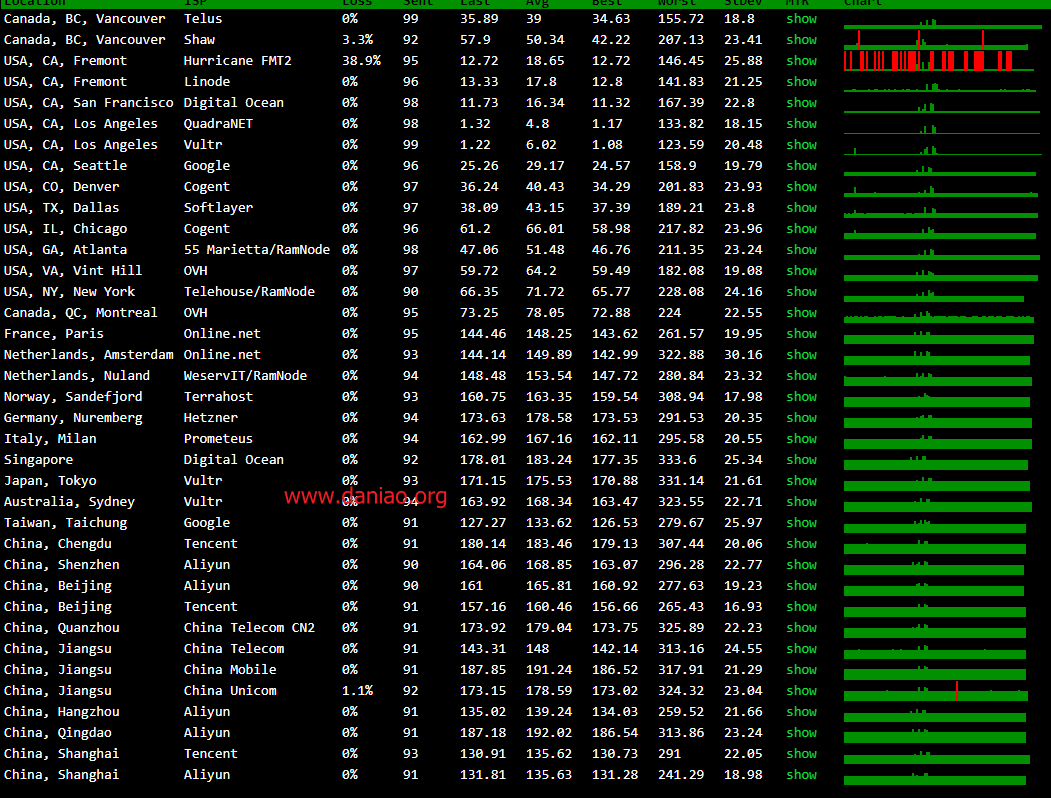This screenshot has width=1051, height=798.
Task: Open show link for Jiangsu China Telecom
Action: [x=801, y=649]
